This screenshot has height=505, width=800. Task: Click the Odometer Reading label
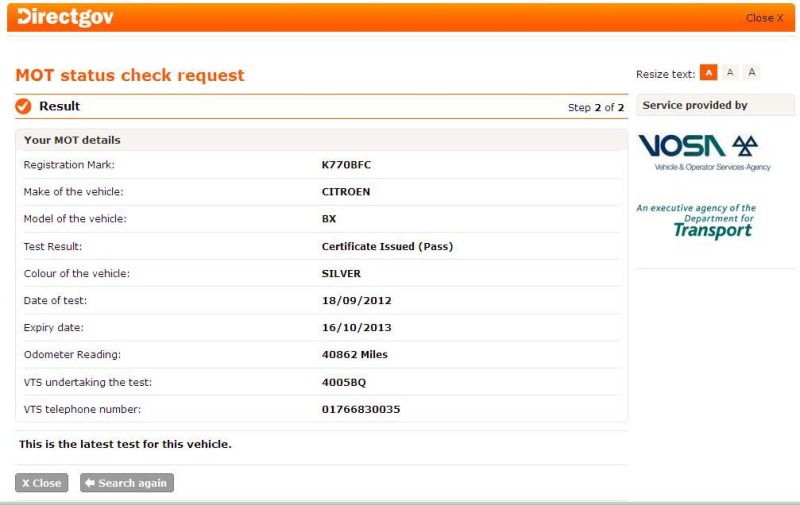pos(72,355)
